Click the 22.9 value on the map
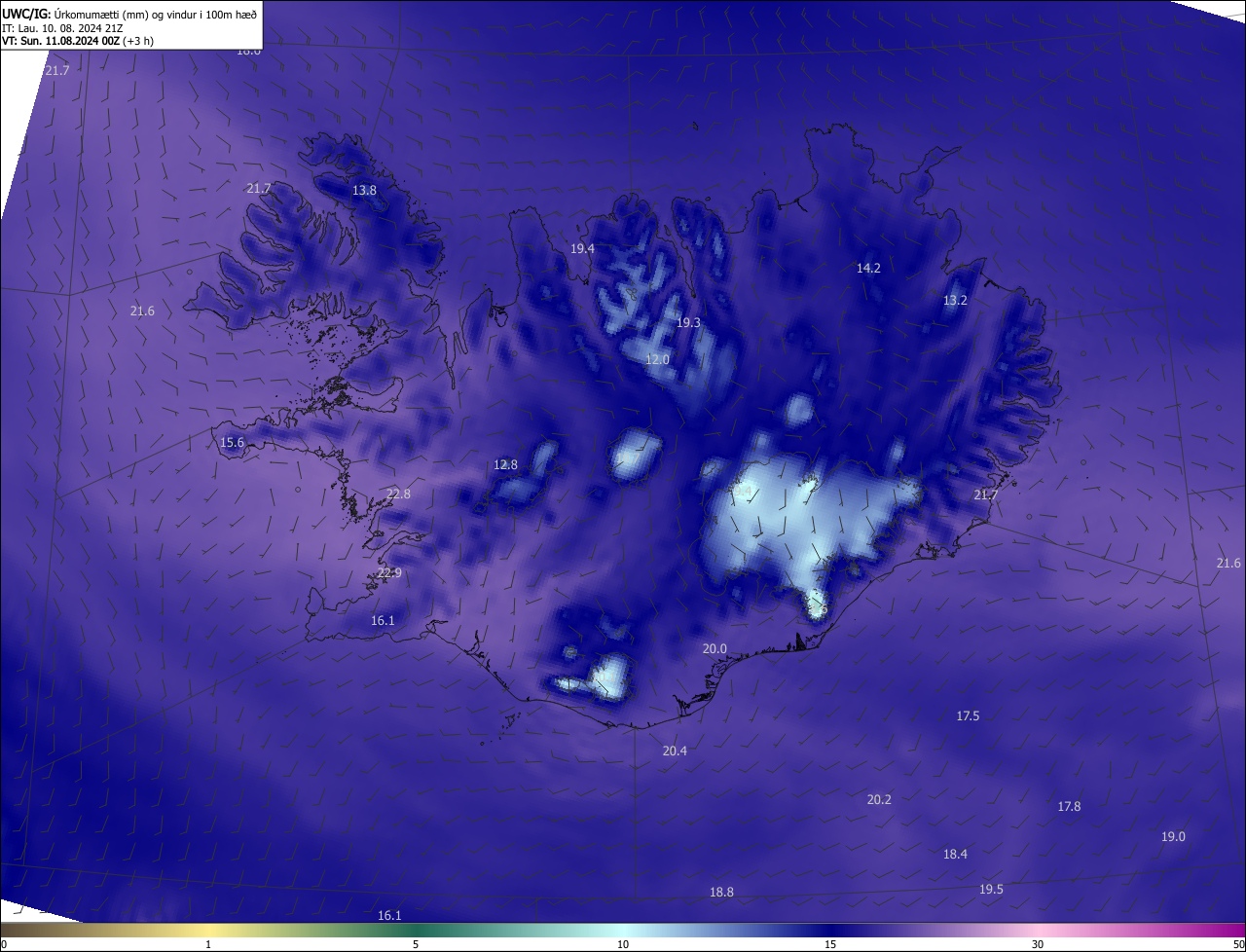 389,572
